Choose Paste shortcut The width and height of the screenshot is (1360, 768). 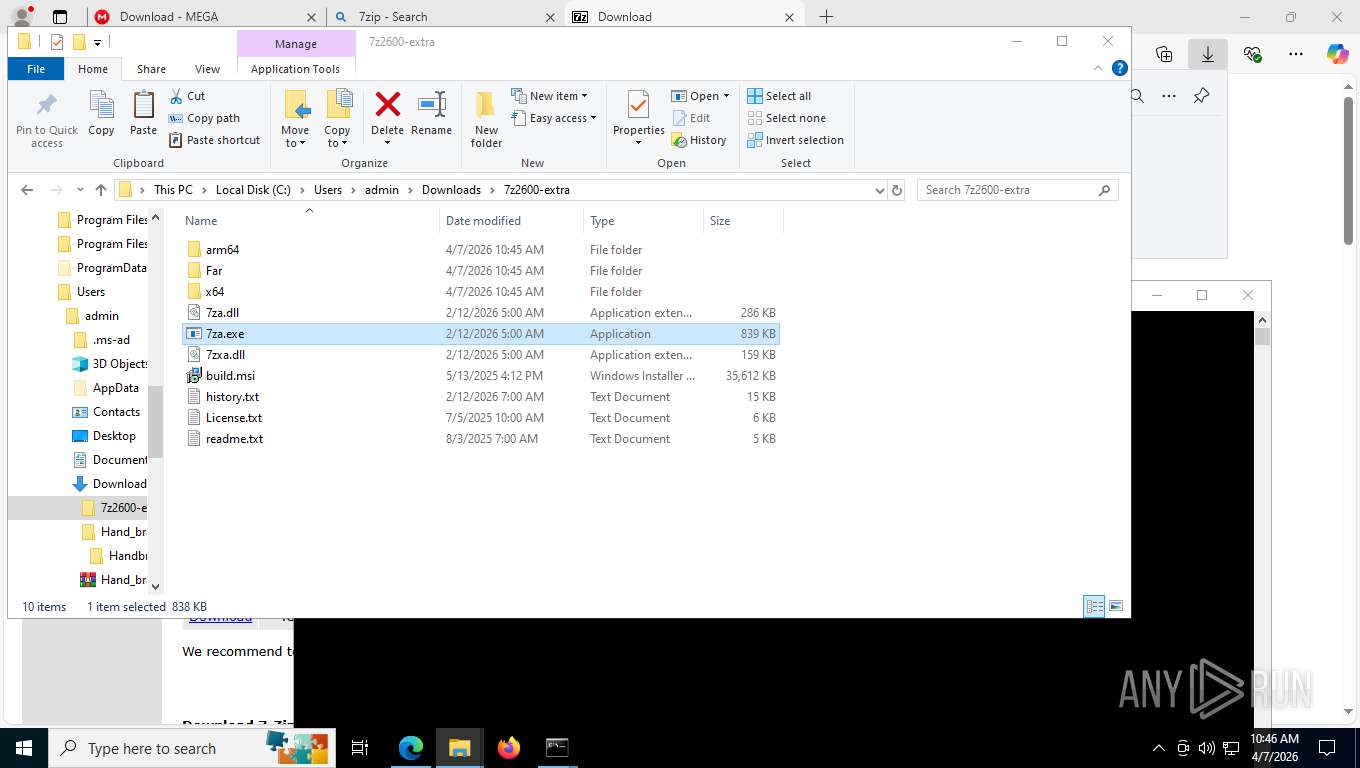point(214,140)
